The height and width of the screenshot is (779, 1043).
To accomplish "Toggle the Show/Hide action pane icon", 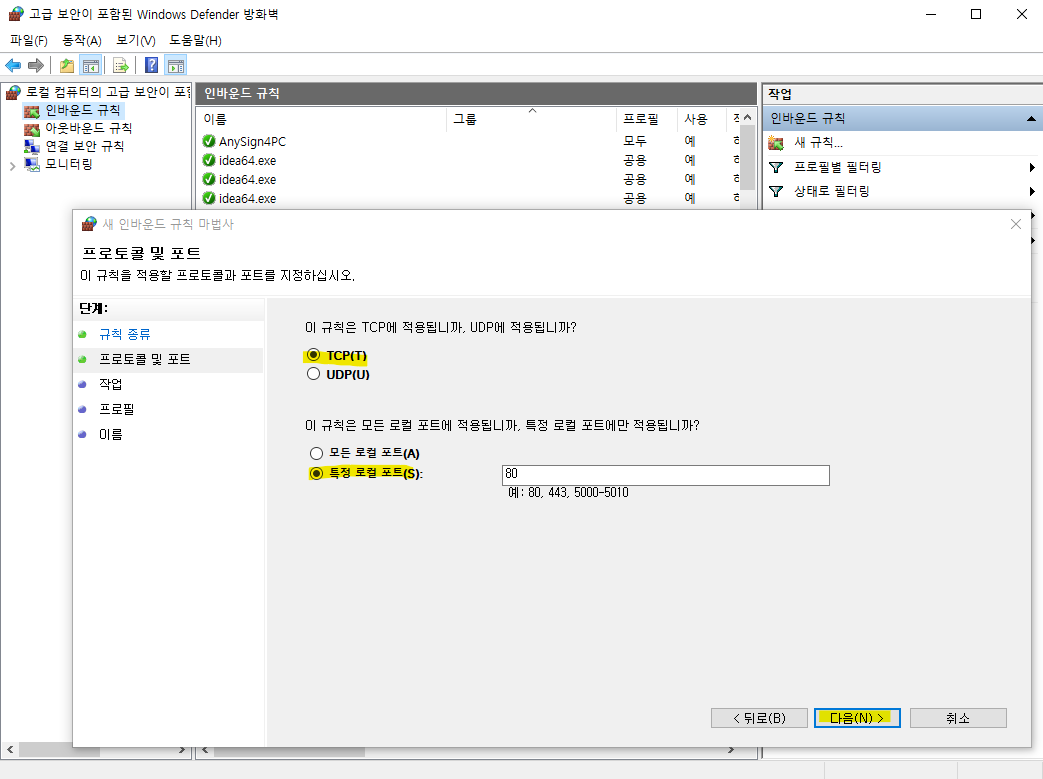I will coord(176,65).
